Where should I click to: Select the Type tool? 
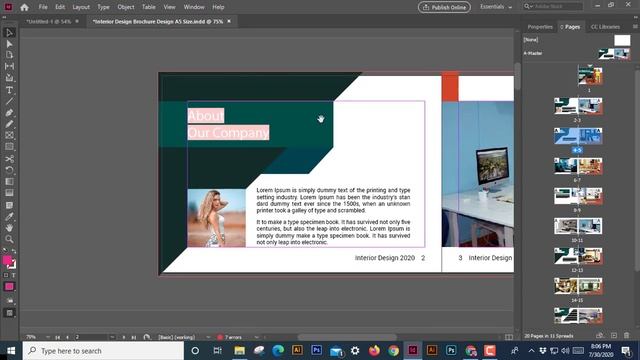coord(9,90)
